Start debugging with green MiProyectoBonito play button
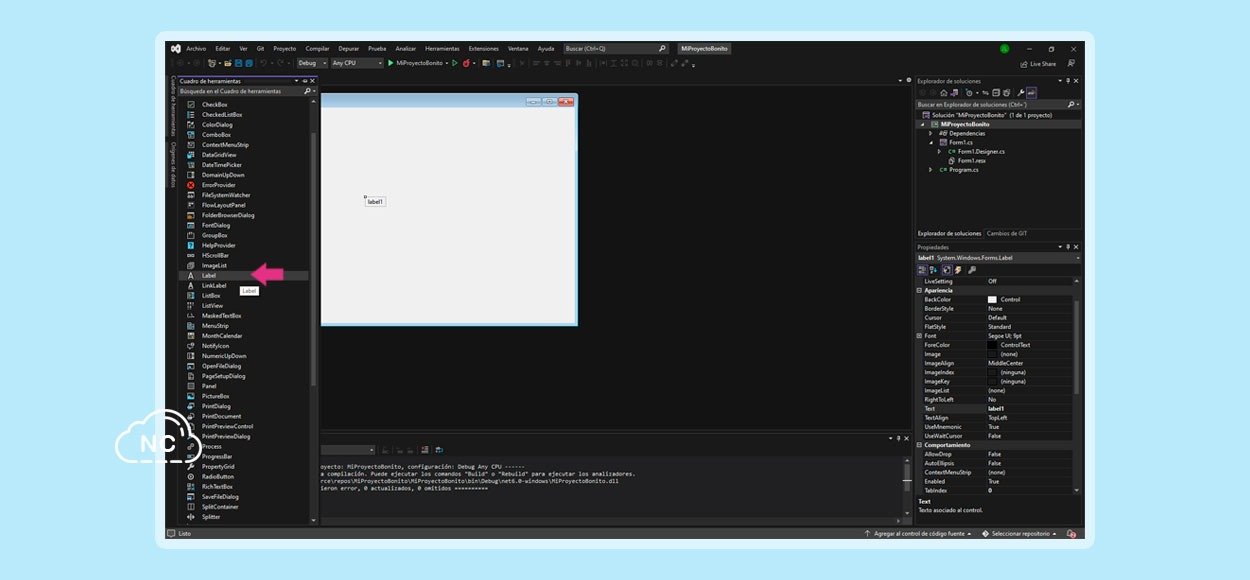This screenshot has height=580, width=1250. 416,63
